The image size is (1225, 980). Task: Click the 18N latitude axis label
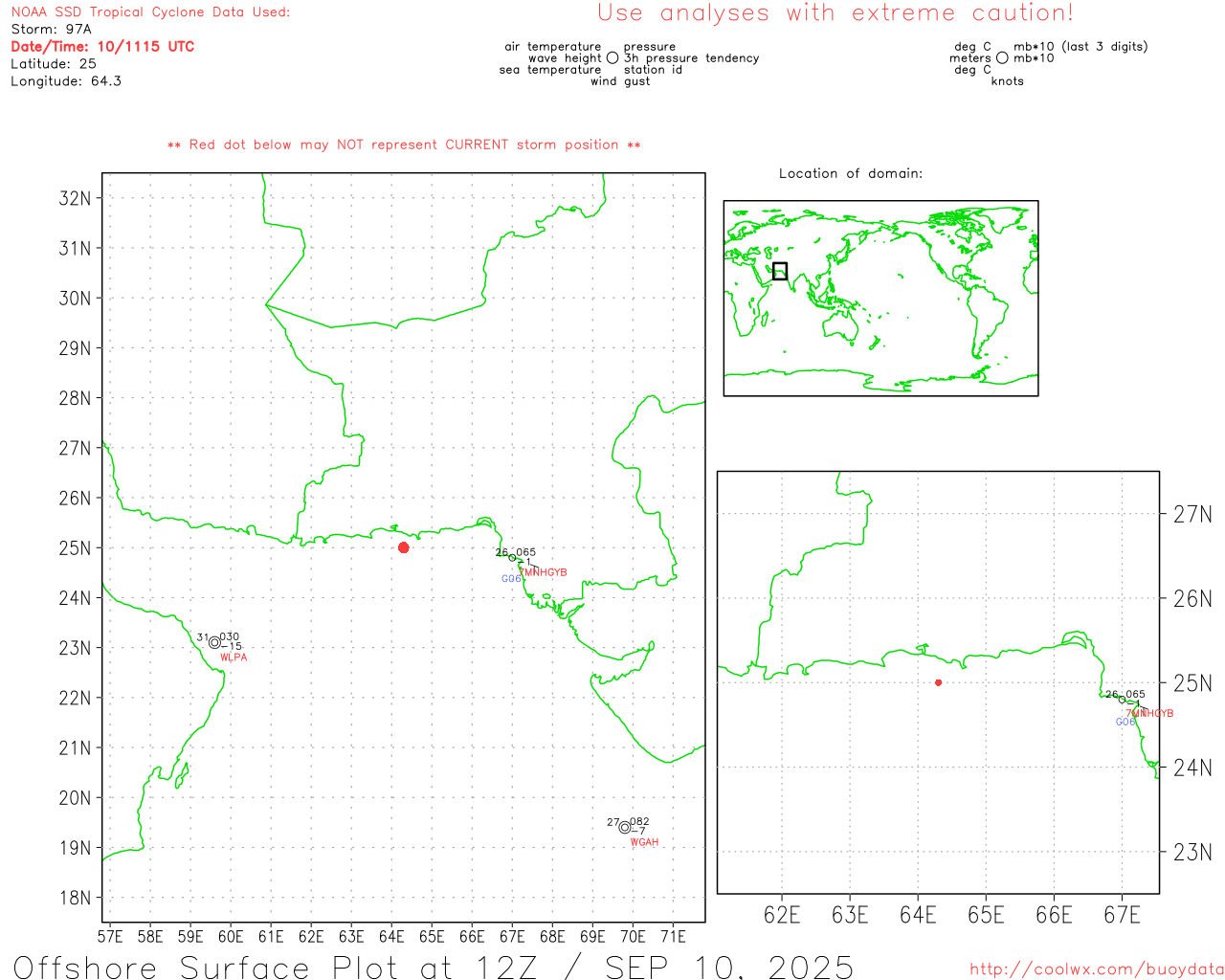click(x=75, y=898)
